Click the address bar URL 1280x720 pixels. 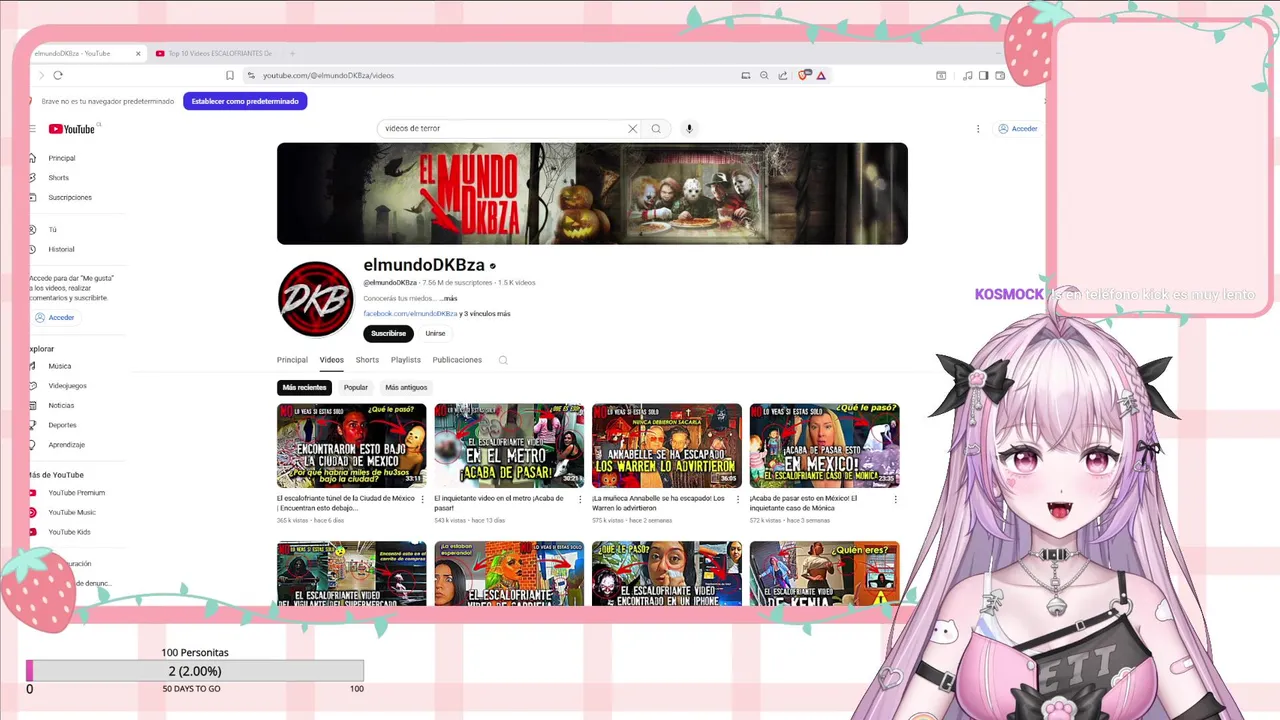click(x=328, y=75)
